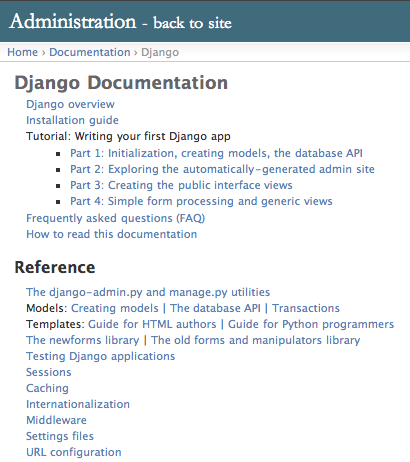Open the Caching link
Image resolution: width=410 pixels, height=462 pixels.
[x=47, y=388]
